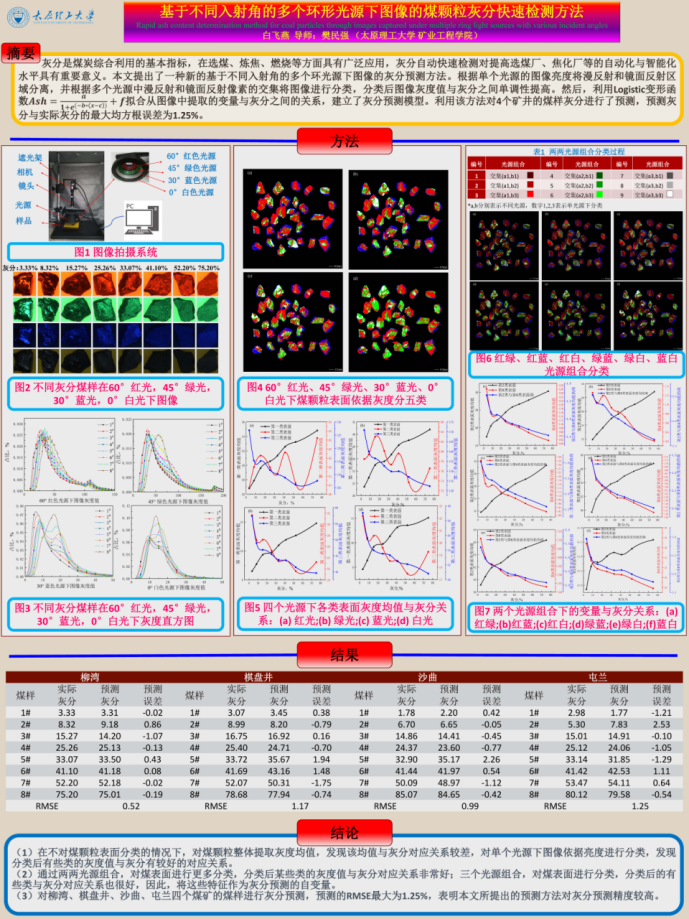The width and height of the screenshot is (689, 919).
Task: Click the imaging system cabinet photo
Action: point(76,192)
